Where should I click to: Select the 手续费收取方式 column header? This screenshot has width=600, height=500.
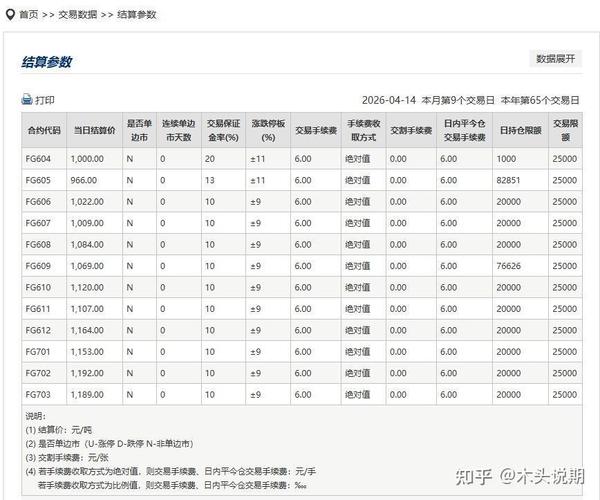364,130
